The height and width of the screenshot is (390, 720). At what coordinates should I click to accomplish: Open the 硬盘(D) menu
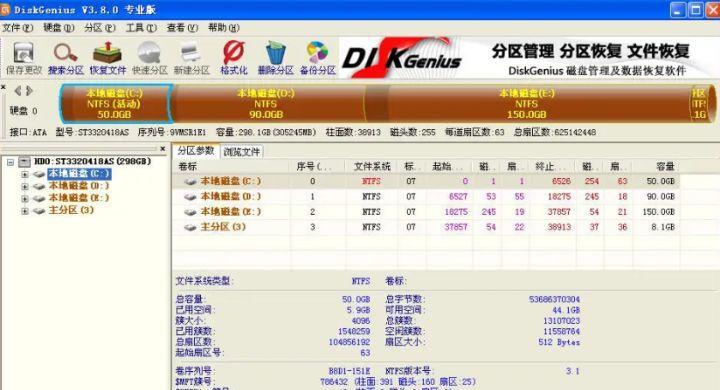pos(58,28)
